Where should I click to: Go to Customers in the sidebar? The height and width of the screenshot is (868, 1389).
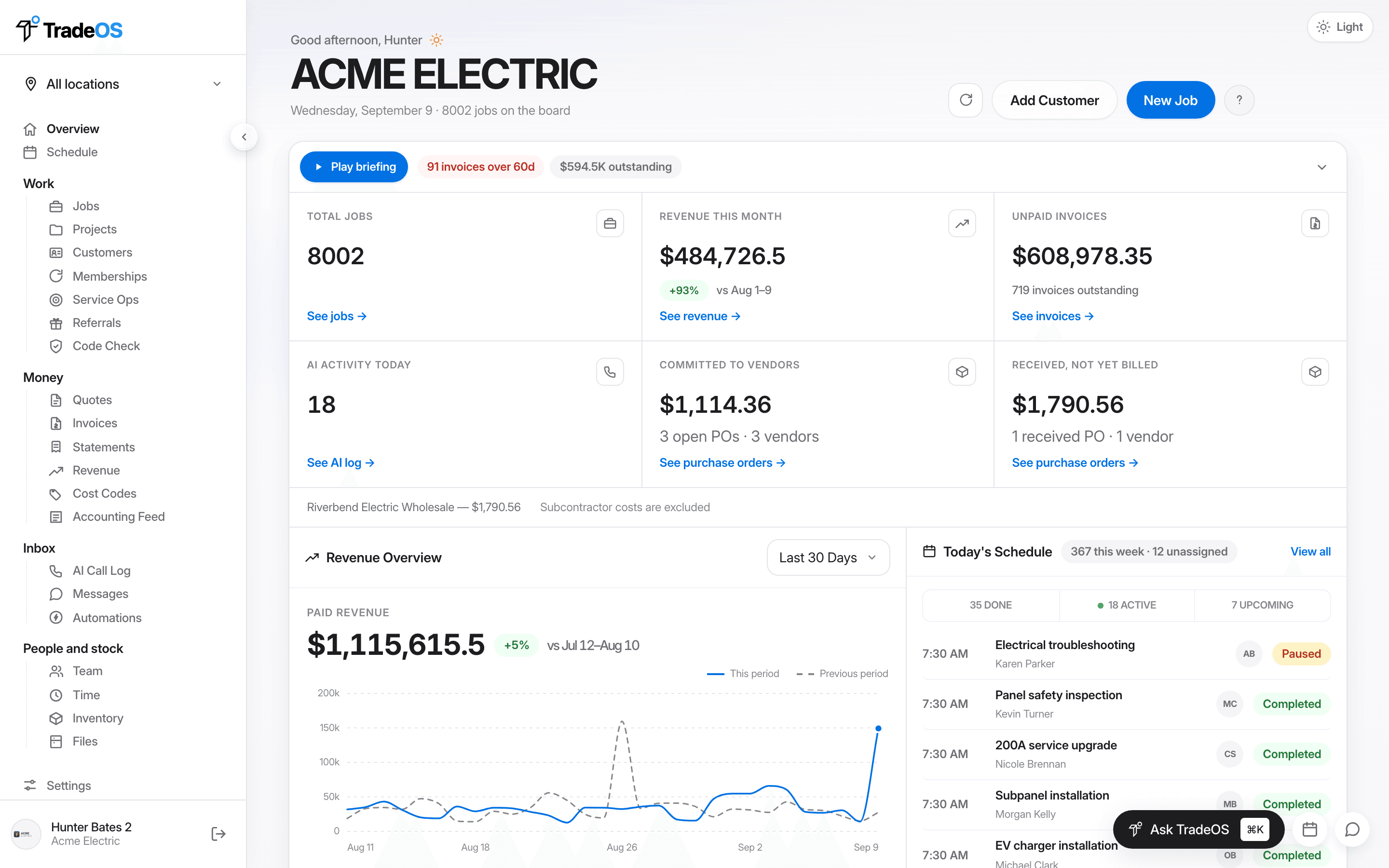(91, 253)
